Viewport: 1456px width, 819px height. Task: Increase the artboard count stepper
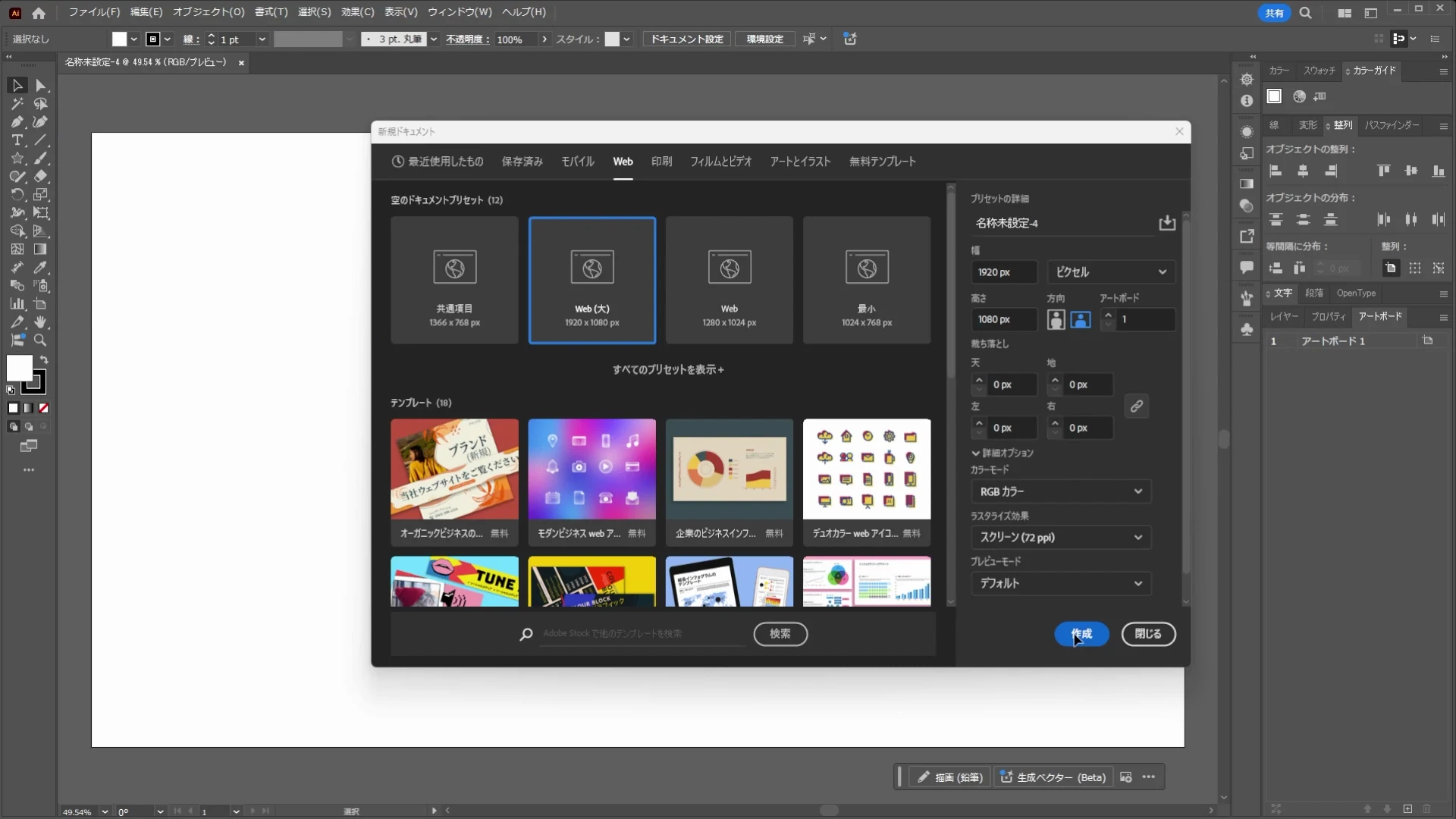tap(1109, 314)
